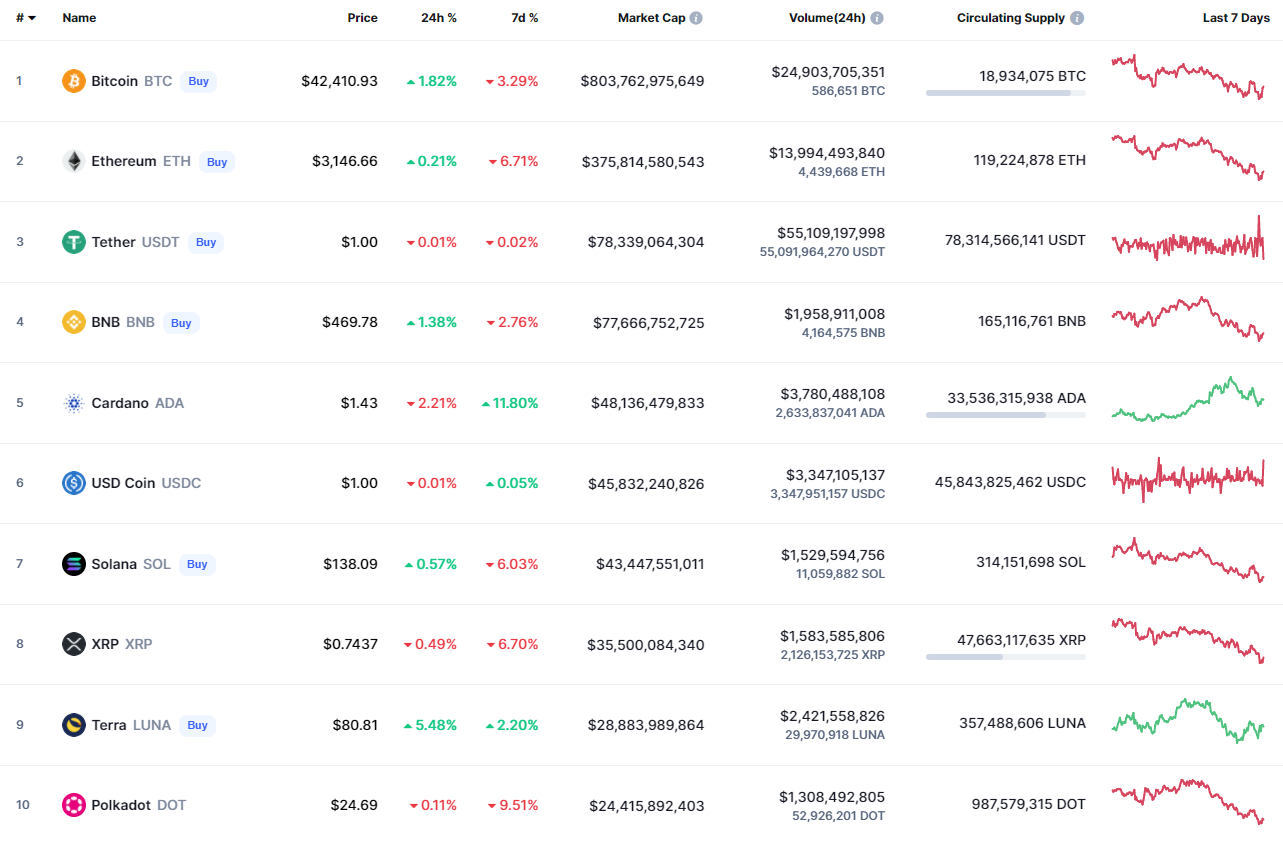Click the Solana logo icon
The height and width of the screenshot is (842, 1283).
[74, 564]
